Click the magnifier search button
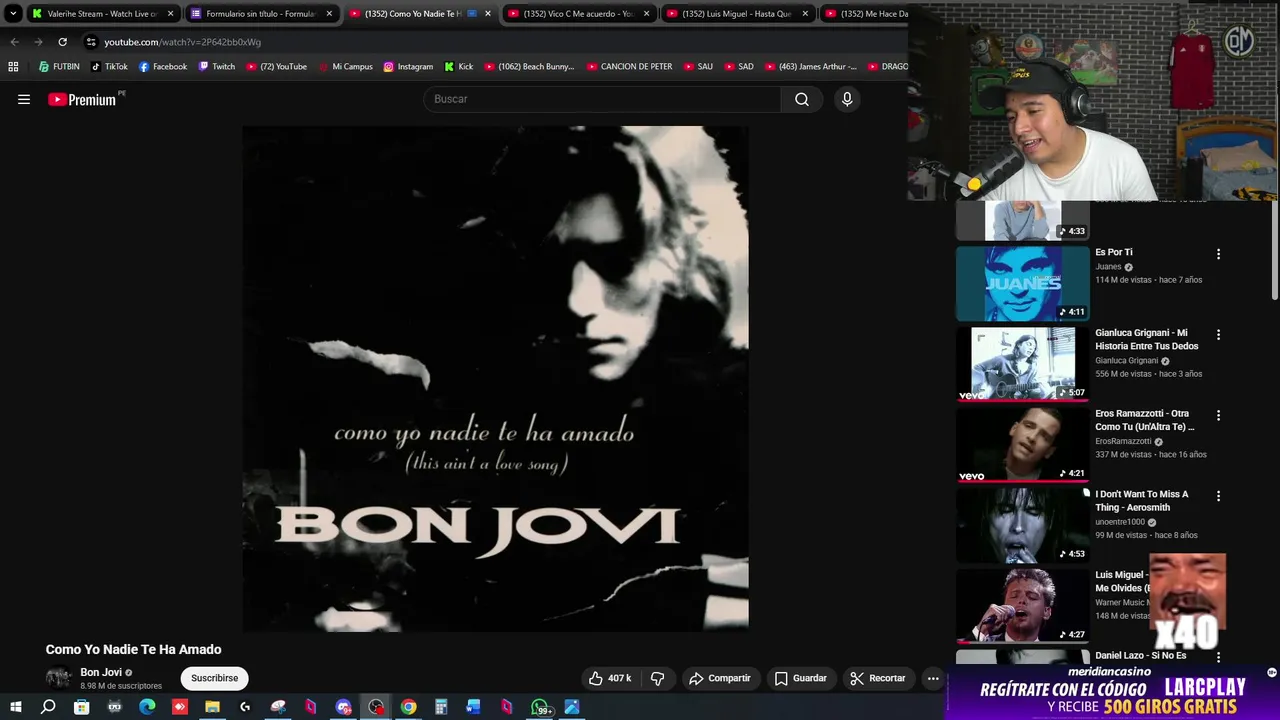The width and height of the screenshot is (1280, 720). (x=801, y=99)
